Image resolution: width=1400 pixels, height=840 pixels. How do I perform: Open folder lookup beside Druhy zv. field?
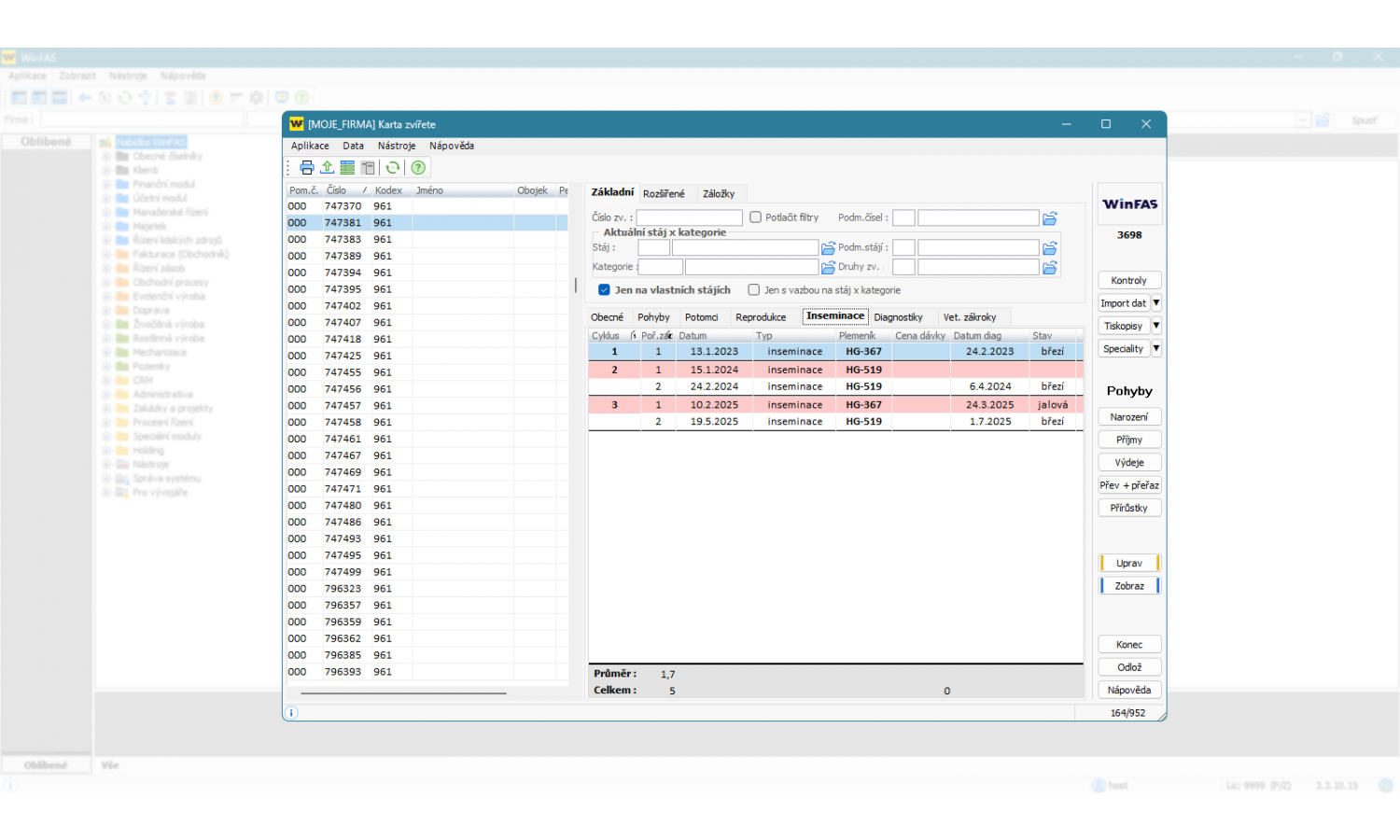[1050, 268]
